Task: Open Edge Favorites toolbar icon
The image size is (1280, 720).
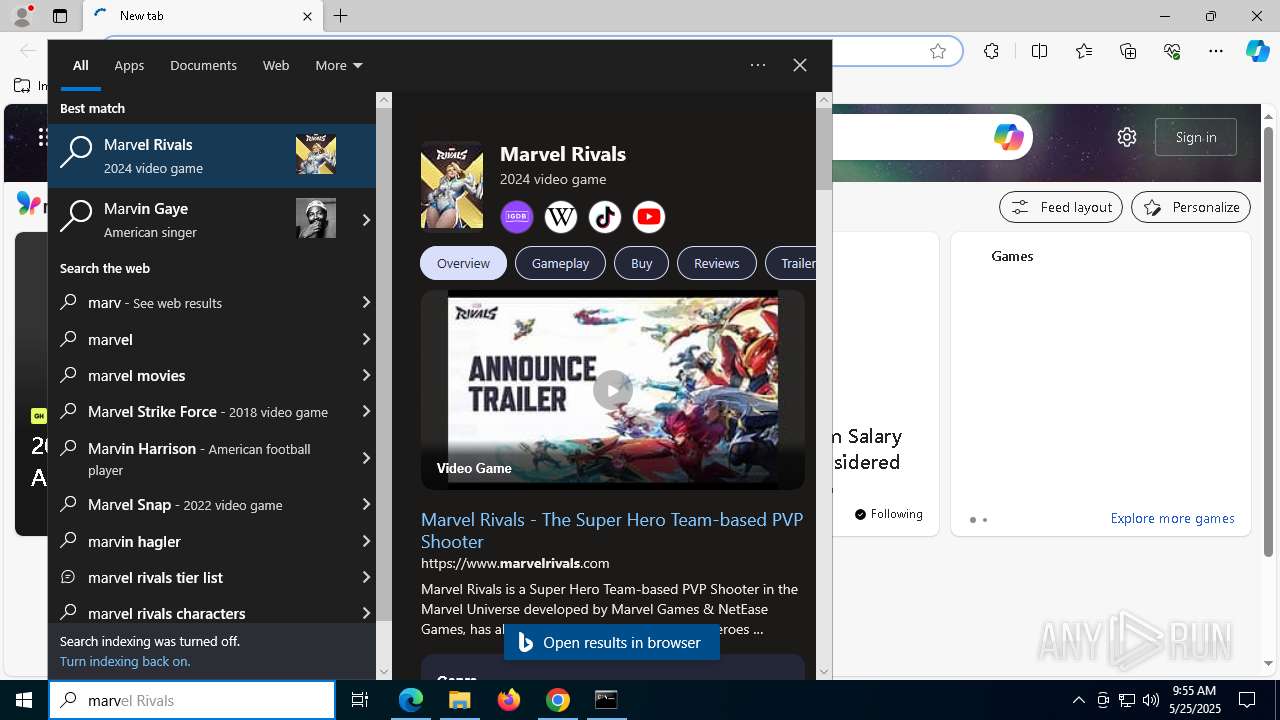Action: [x=1084, y=51]
